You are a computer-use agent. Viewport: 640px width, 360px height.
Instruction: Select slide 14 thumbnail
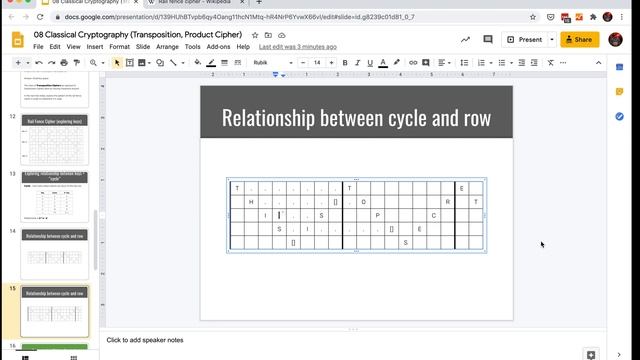(x=55, y=254)
